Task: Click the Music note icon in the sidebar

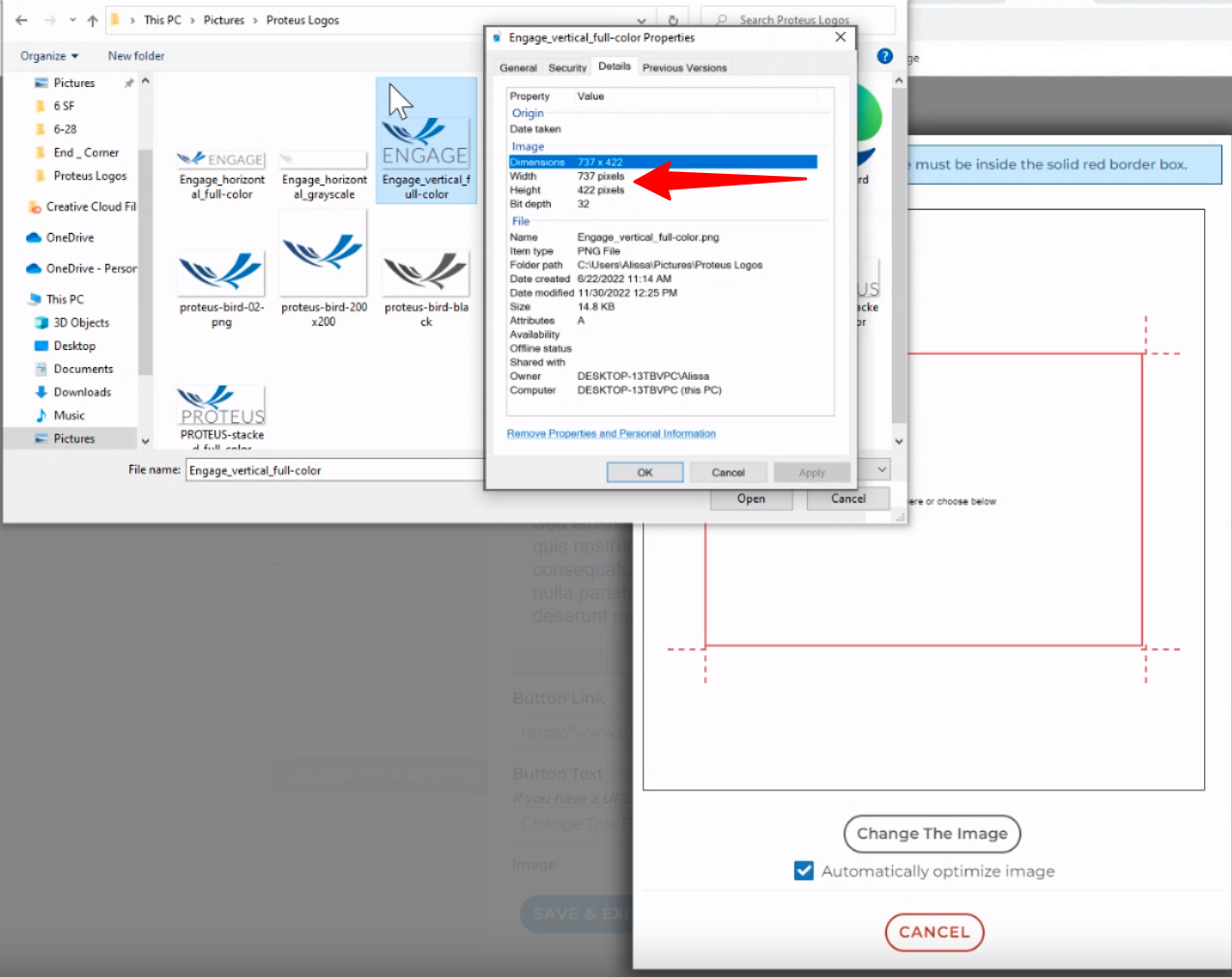Action: (41, 416)
